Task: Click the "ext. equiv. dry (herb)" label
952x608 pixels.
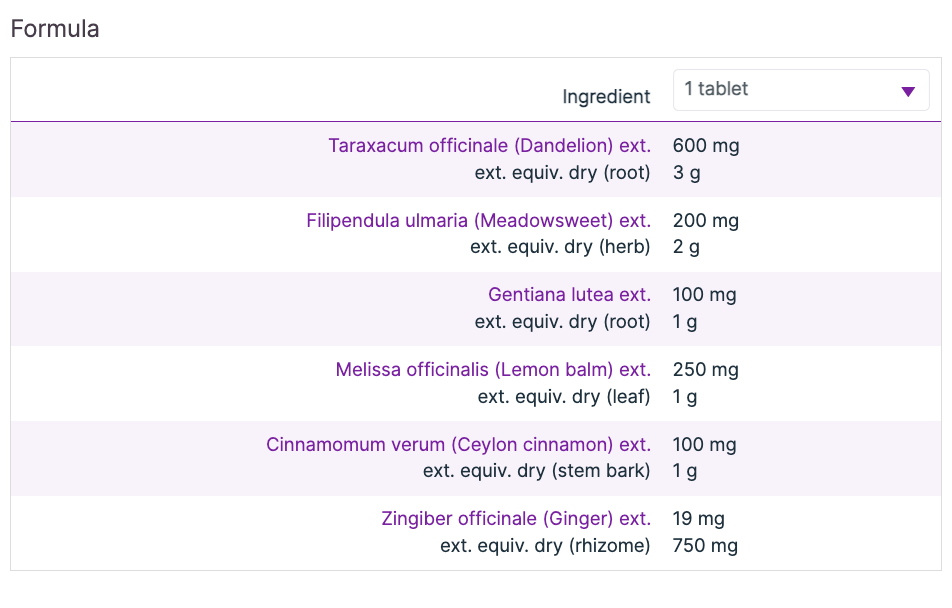Action: pos(560,247)
